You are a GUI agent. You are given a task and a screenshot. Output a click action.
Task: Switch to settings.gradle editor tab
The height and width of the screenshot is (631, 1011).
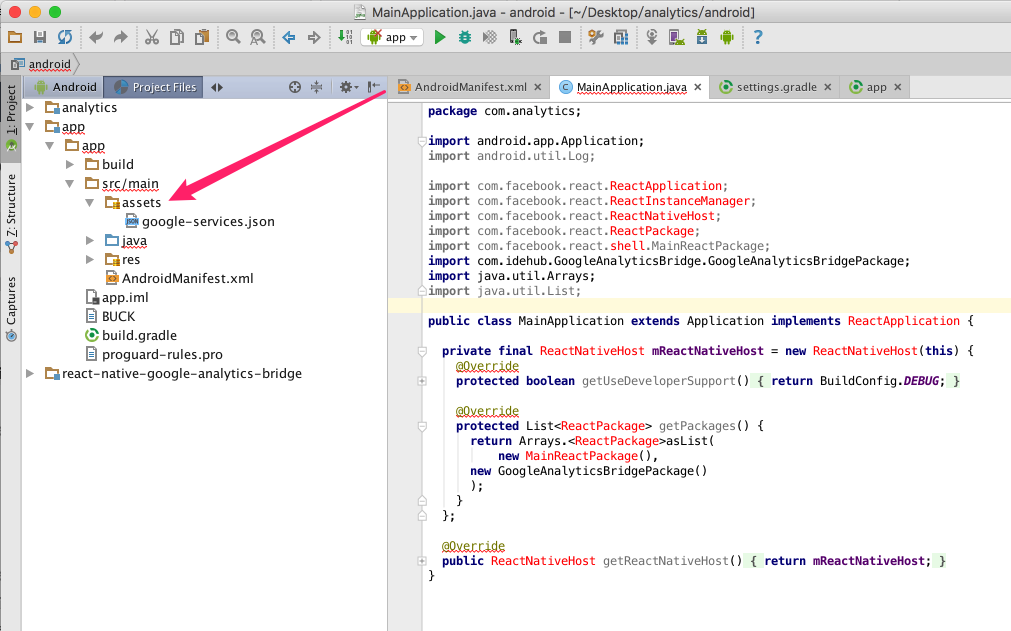[x=776, y=87]
